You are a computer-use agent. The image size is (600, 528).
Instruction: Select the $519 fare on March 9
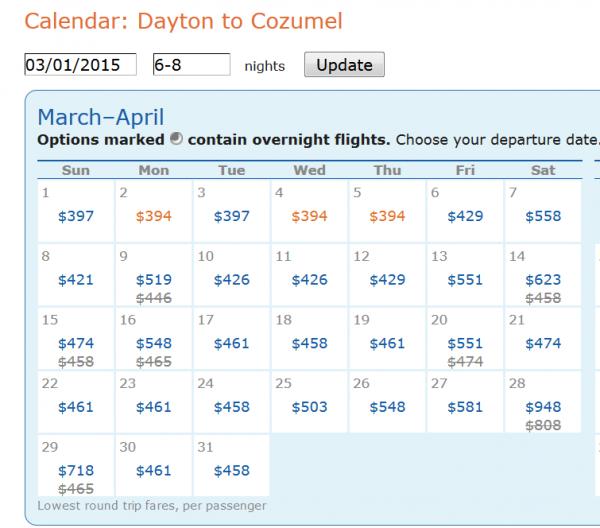pos(153,280)
